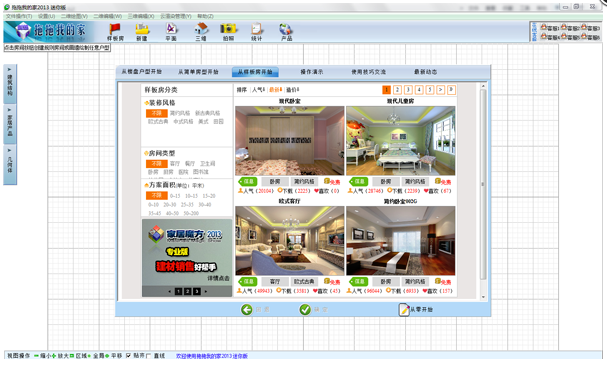Select 不限 under 方案面积
The image size is (607, 368).
click(156, 195)
